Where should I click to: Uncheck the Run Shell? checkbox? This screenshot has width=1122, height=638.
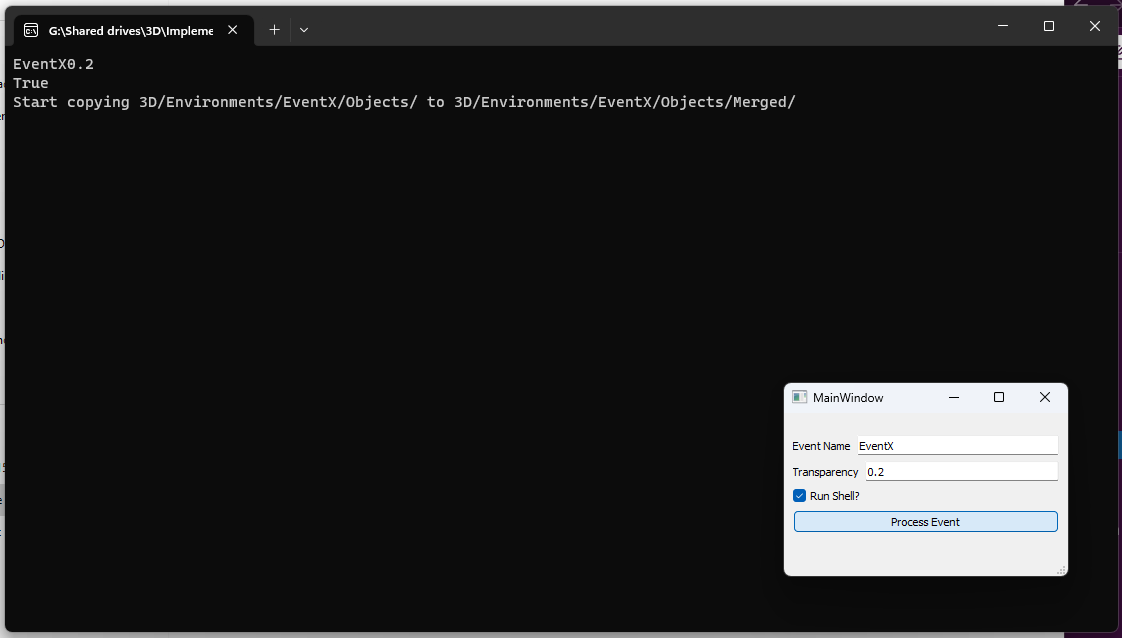[799, 496]
